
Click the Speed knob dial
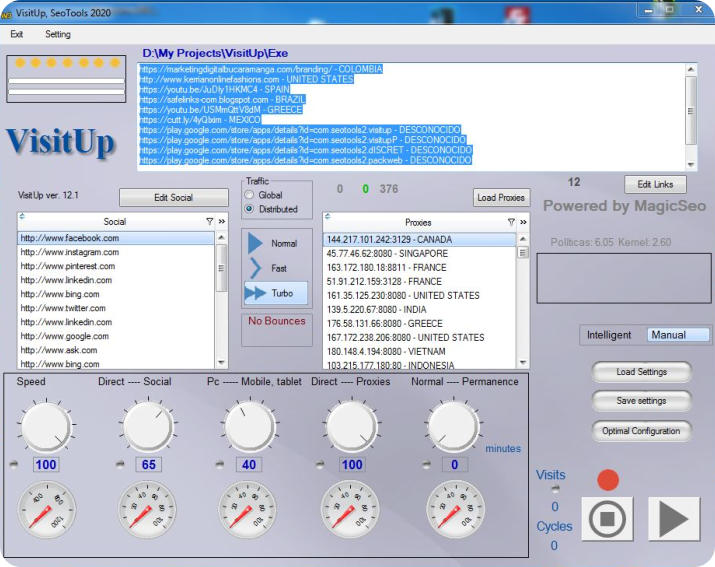tap(46, 427)
